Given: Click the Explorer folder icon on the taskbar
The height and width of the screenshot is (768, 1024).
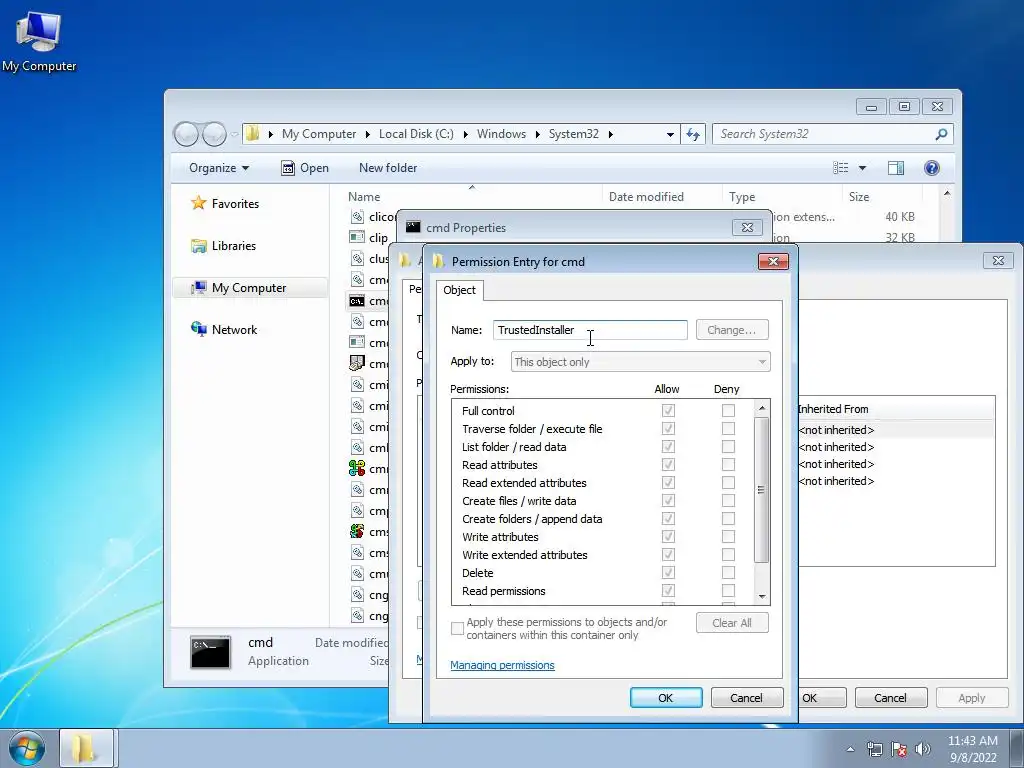Looking at the screenshot, I should point(88,748).
